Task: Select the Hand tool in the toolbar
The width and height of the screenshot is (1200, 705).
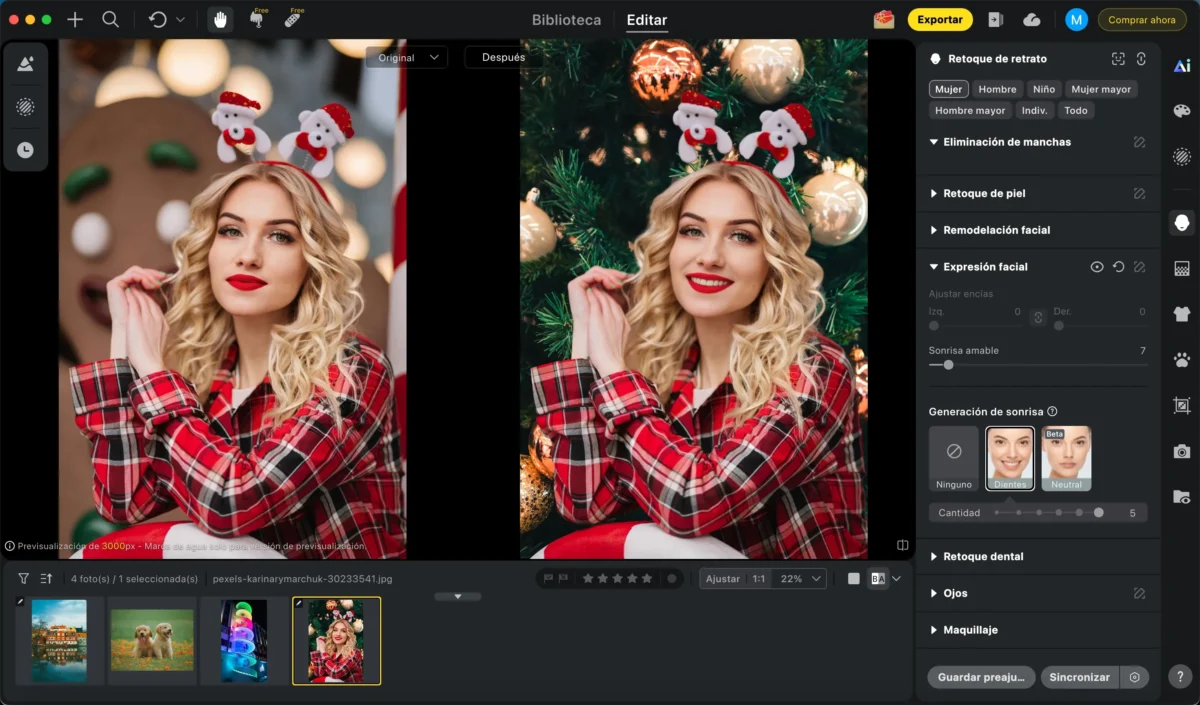Action: tap(219, 18)
